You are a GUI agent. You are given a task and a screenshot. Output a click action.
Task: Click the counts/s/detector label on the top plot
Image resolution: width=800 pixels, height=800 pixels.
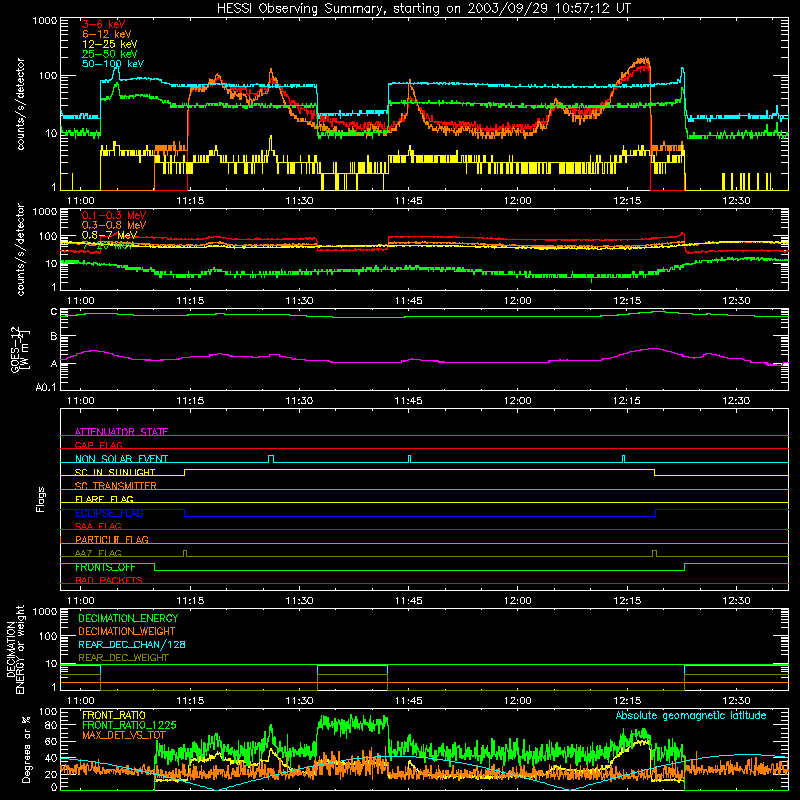(x=20, y=104)
